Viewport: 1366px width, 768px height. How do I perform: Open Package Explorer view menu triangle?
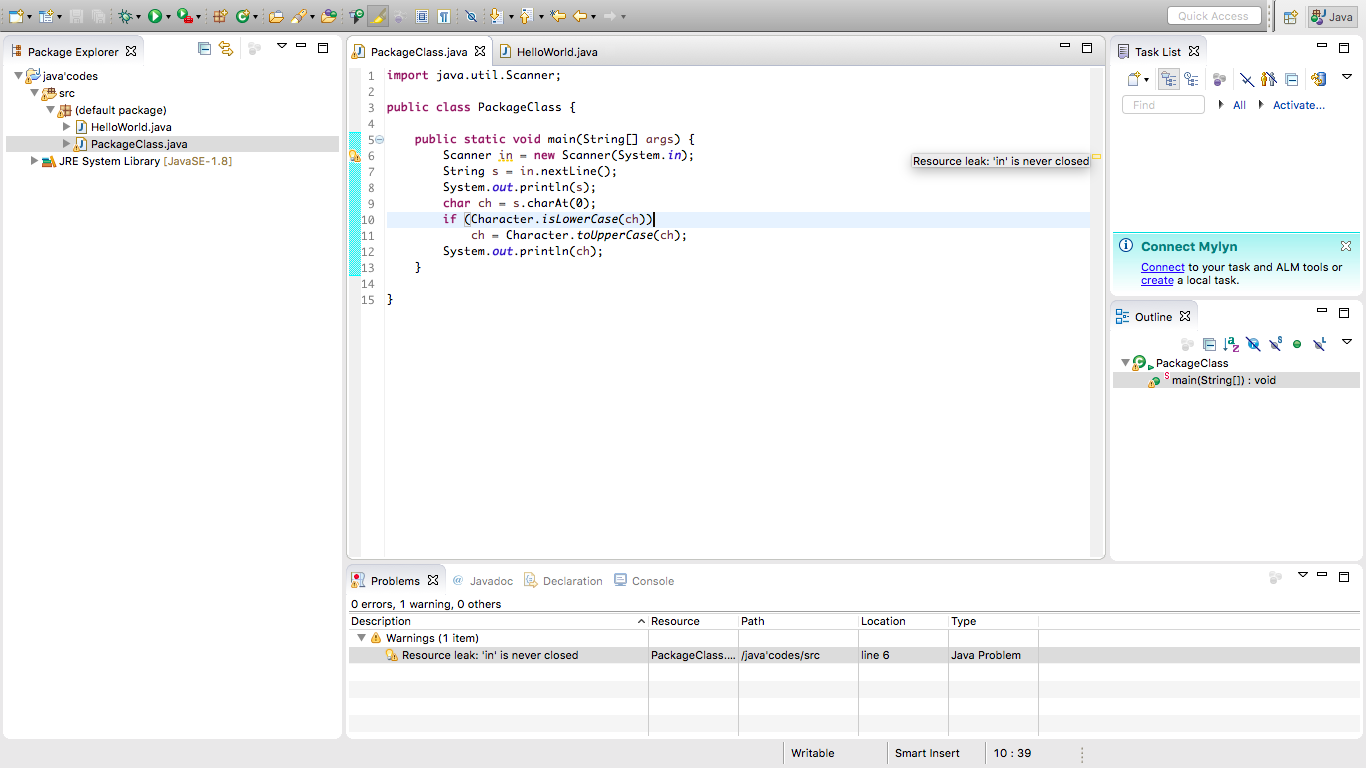[x=282, y=46]
